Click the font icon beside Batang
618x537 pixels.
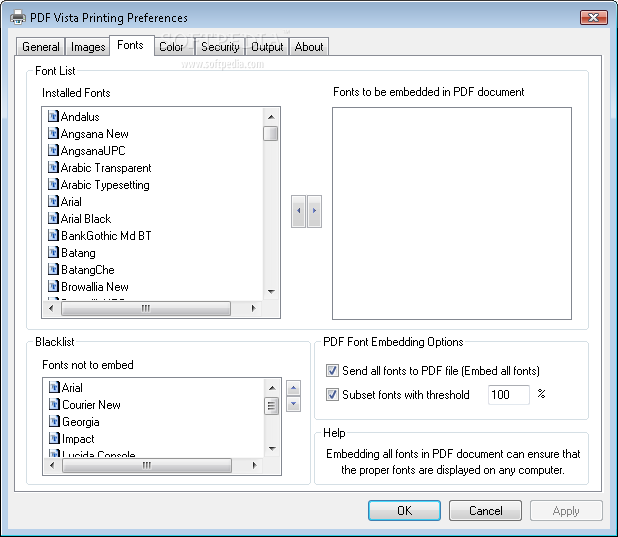pos(53,252)
